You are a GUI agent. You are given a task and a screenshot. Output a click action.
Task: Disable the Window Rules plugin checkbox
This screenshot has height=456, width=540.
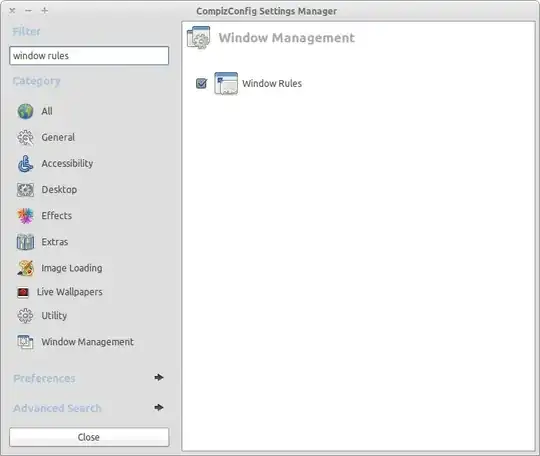click(201, 83)
